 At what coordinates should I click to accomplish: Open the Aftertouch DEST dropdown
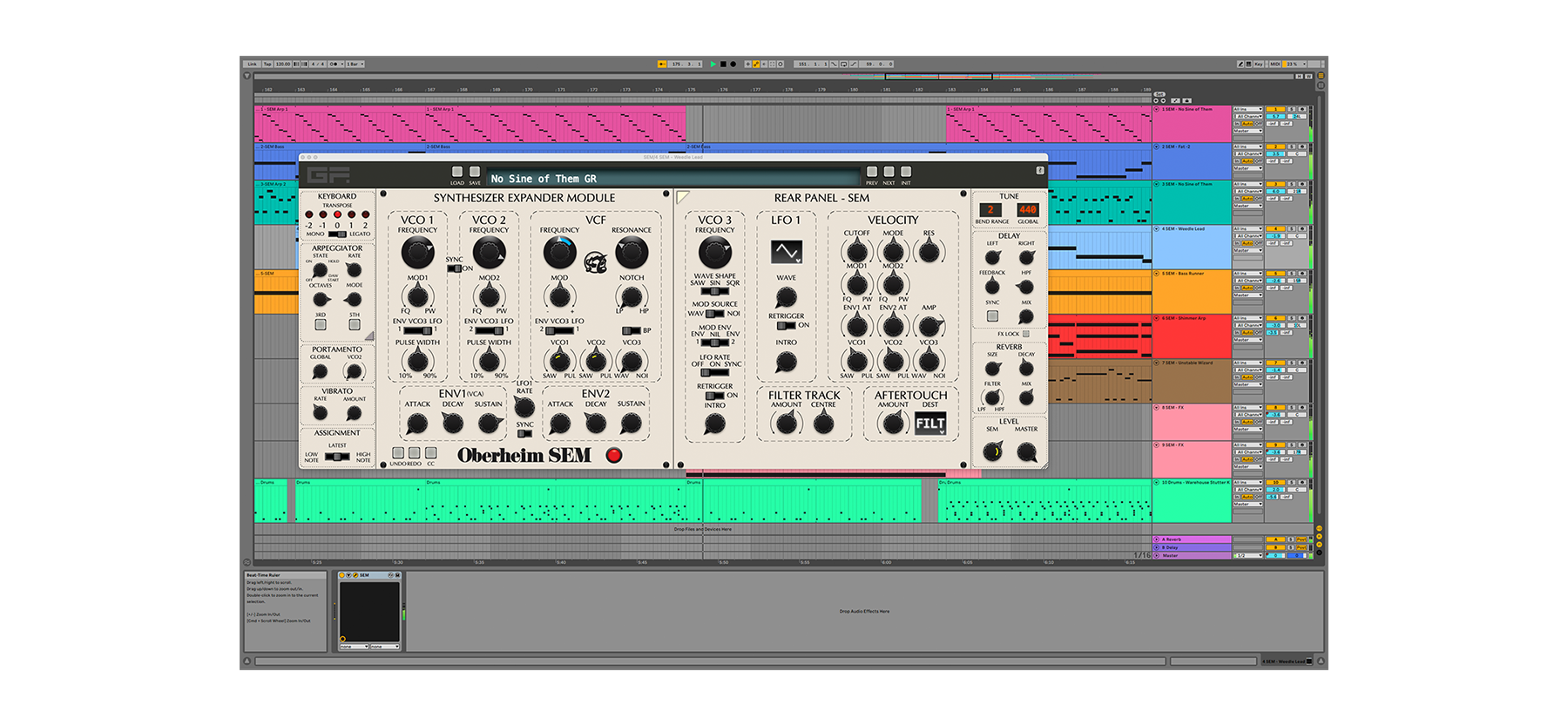point(929,424)
